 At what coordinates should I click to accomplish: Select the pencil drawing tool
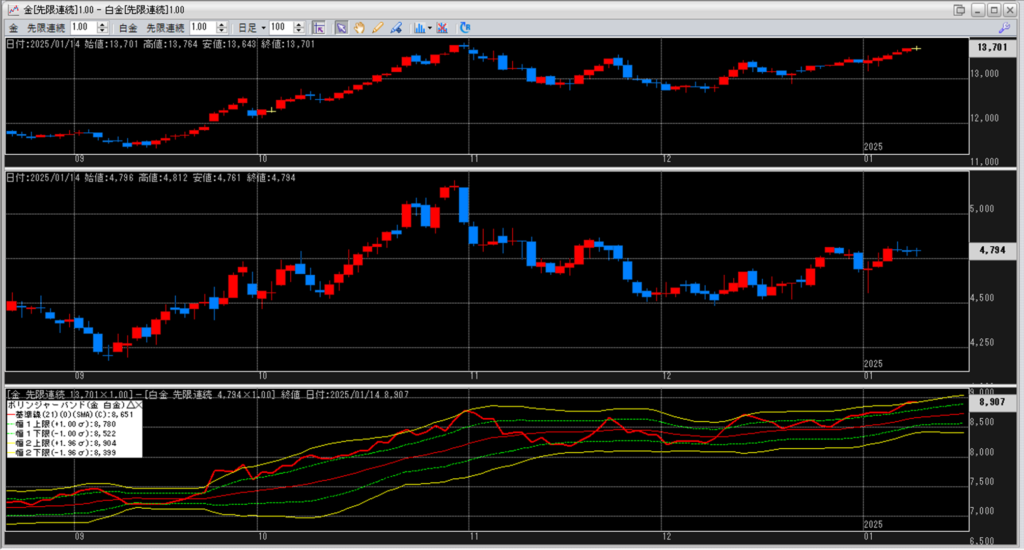pos(378,27)
